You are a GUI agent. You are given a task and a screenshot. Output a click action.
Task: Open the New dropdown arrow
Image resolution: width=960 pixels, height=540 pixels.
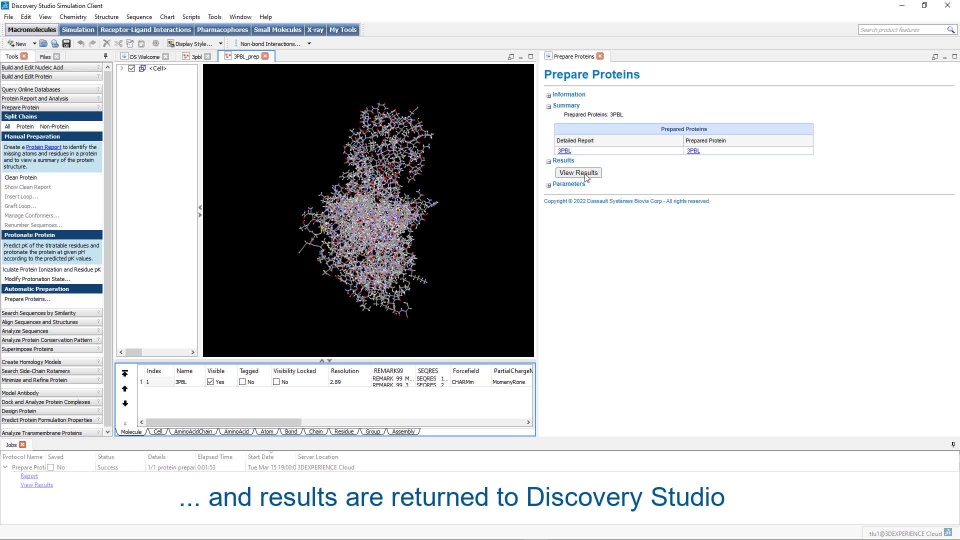click(34, 43)
